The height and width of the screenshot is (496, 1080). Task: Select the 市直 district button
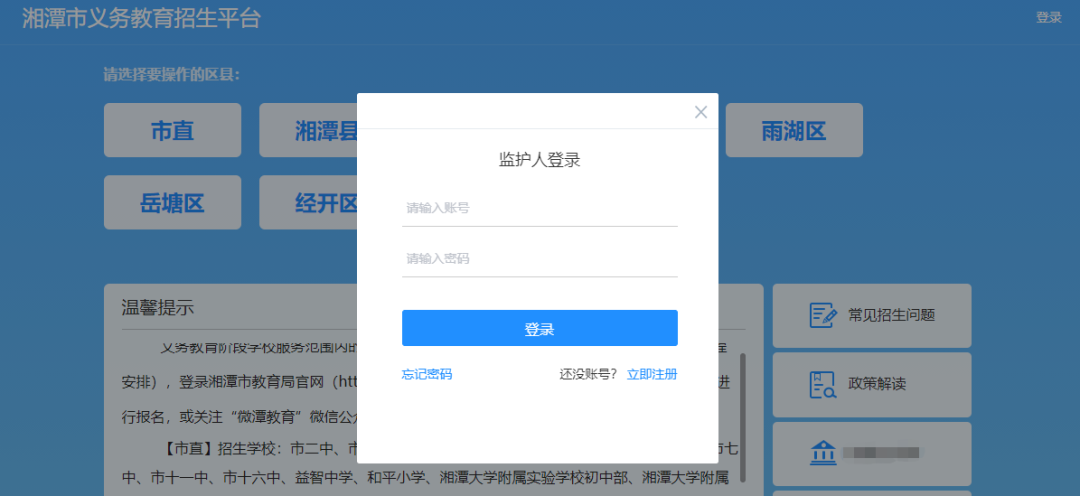pyautogui.click(x=173, y=130)
